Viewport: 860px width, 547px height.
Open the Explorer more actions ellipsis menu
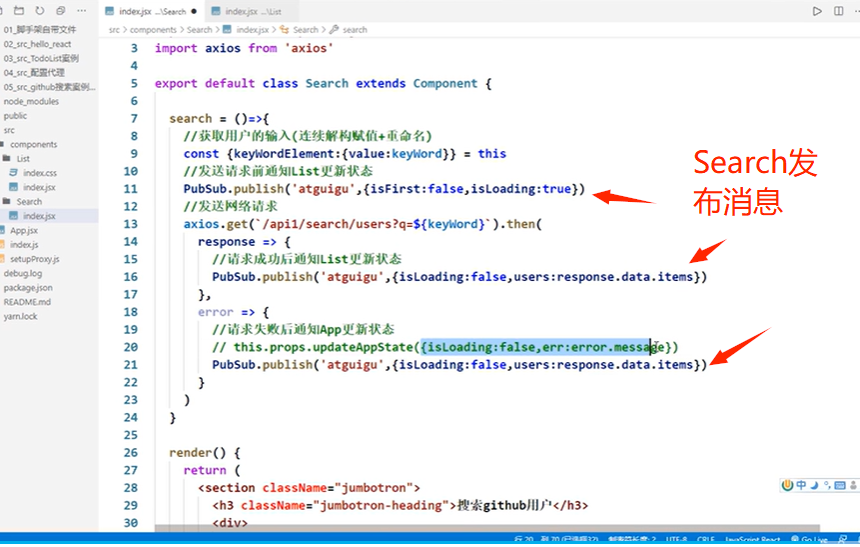coord(82,10)
